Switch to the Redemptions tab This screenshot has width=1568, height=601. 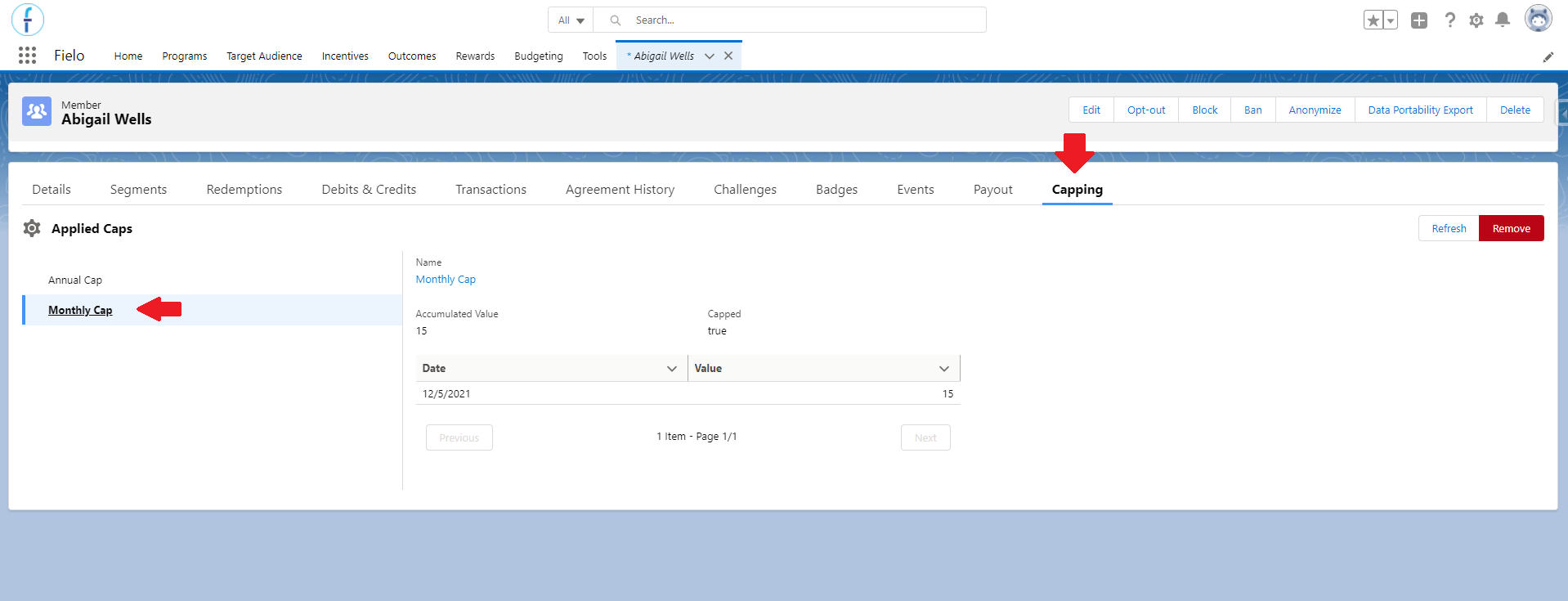[x=244, y=190]
